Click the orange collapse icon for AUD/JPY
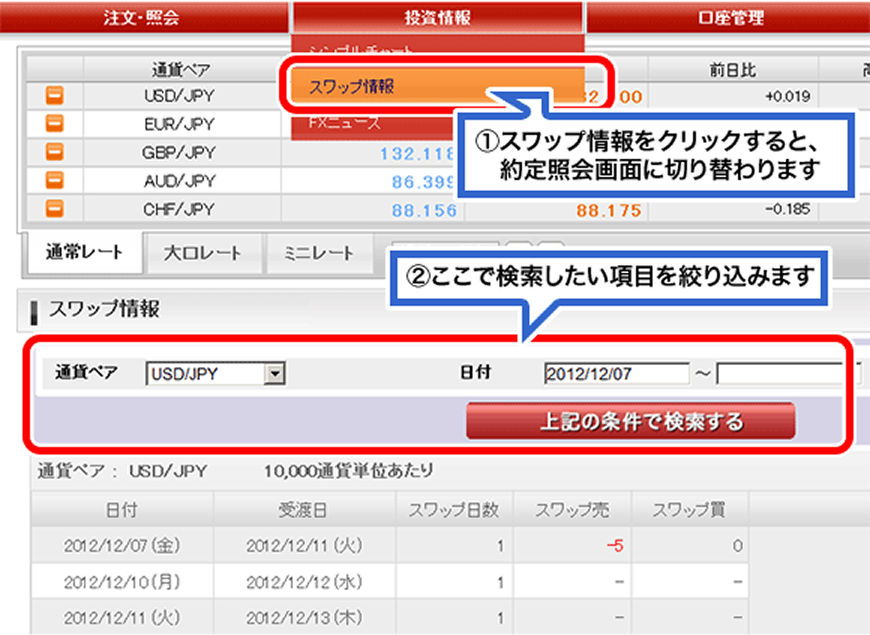Viewport: 870px width, 635px height. pyautogui.click(x=53, y=178)
